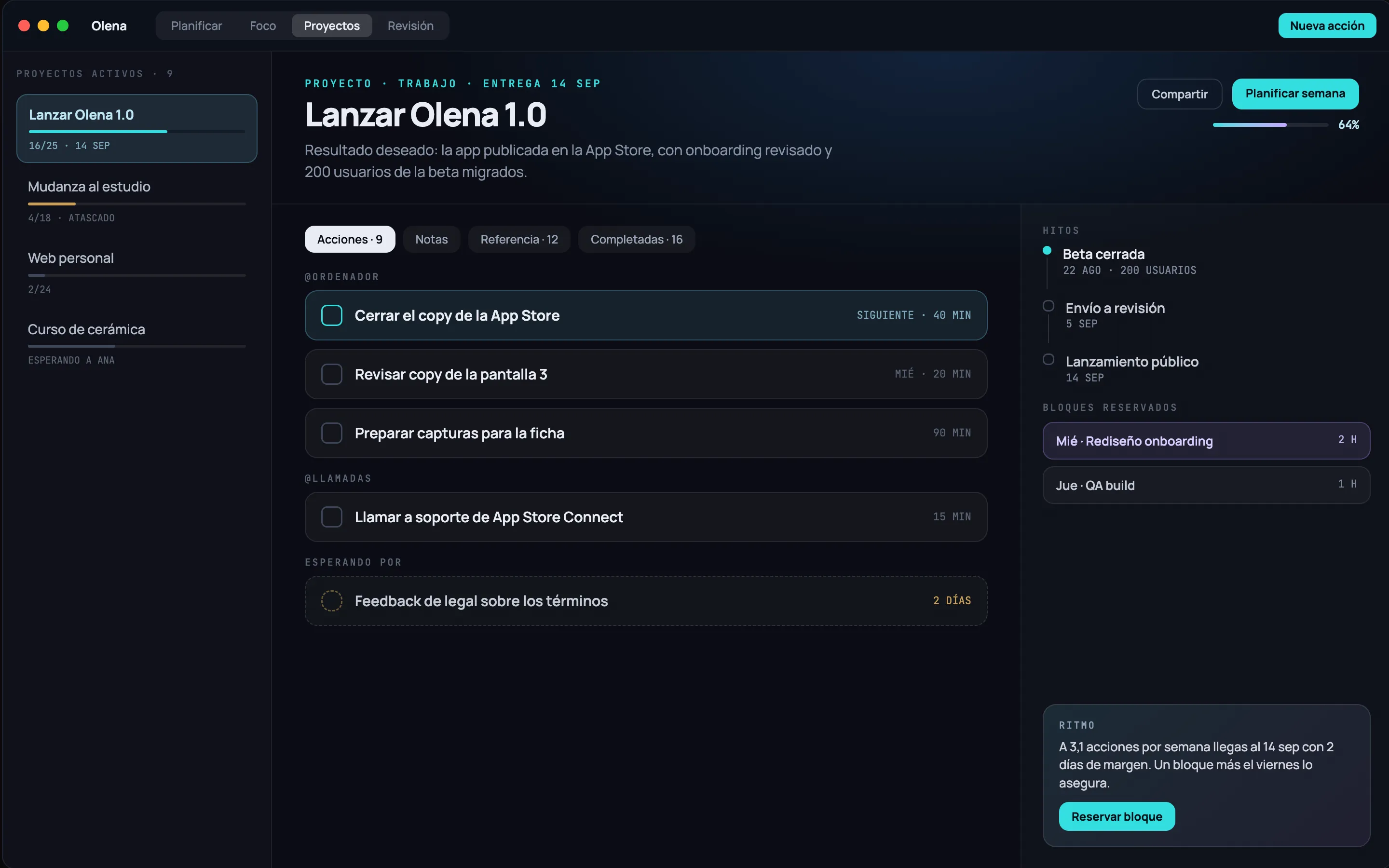Click the '90 MIN' estimate
This screenshot has width=1389, height=868.
click(x=952, y=433)
